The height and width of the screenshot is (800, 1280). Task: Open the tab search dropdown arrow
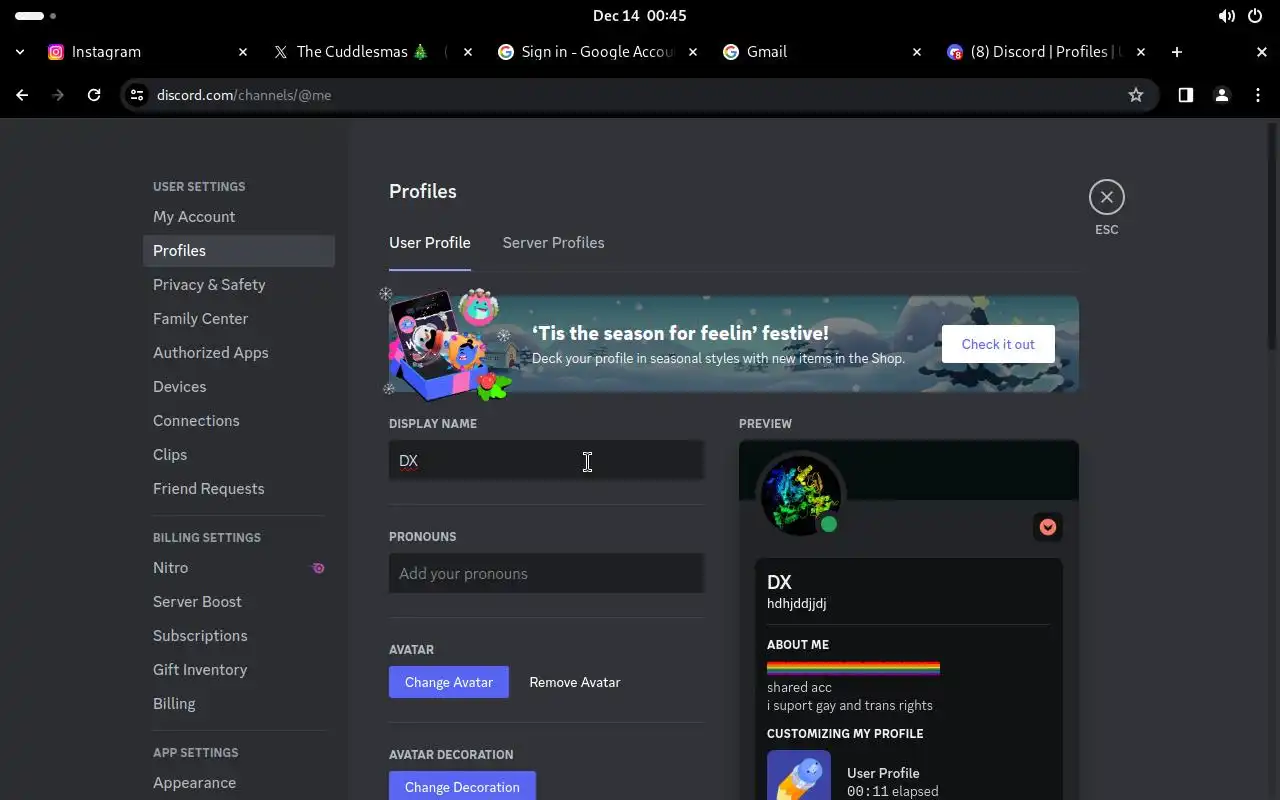20,52
